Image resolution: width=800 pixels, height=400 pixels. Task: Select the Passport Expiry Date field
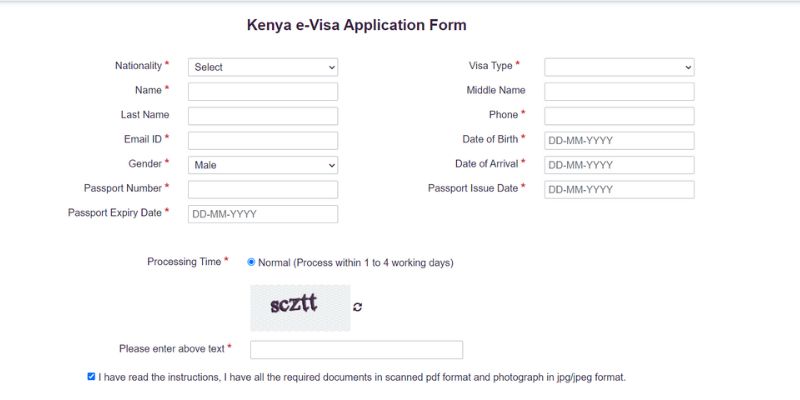point(262,214)
